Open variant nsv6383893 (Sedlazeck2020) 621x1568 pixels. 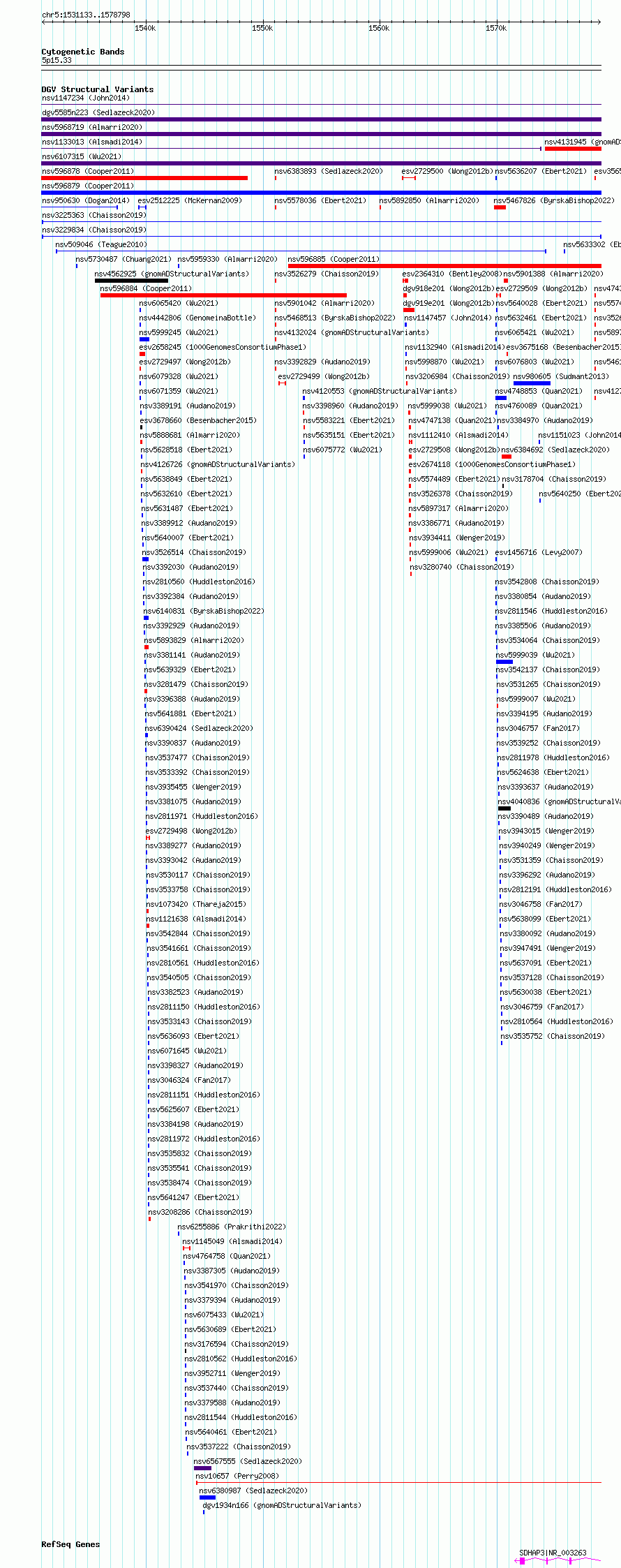point(329,171)
